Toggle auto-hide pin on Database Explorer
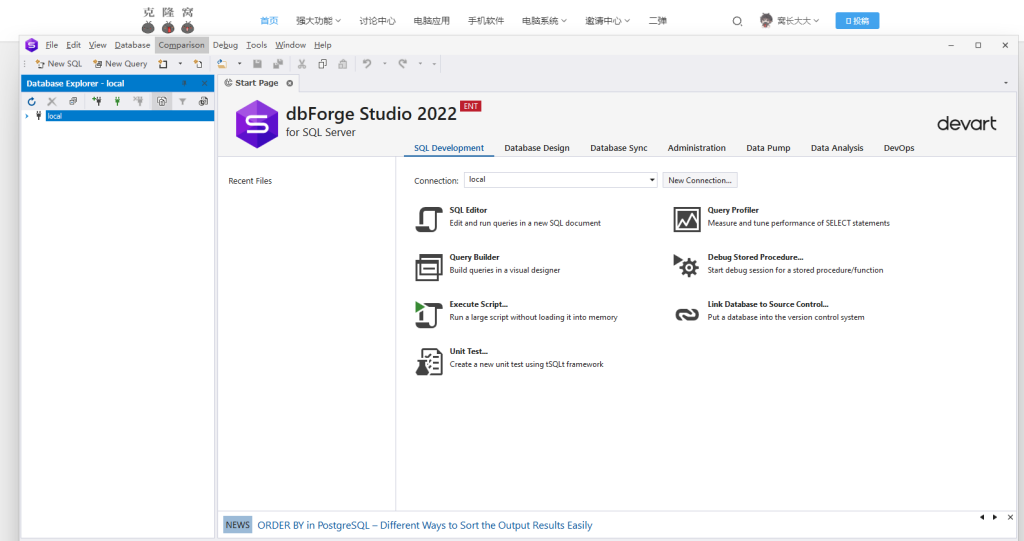This screenshot has height=541, width=1024. (x=184, y=84)
